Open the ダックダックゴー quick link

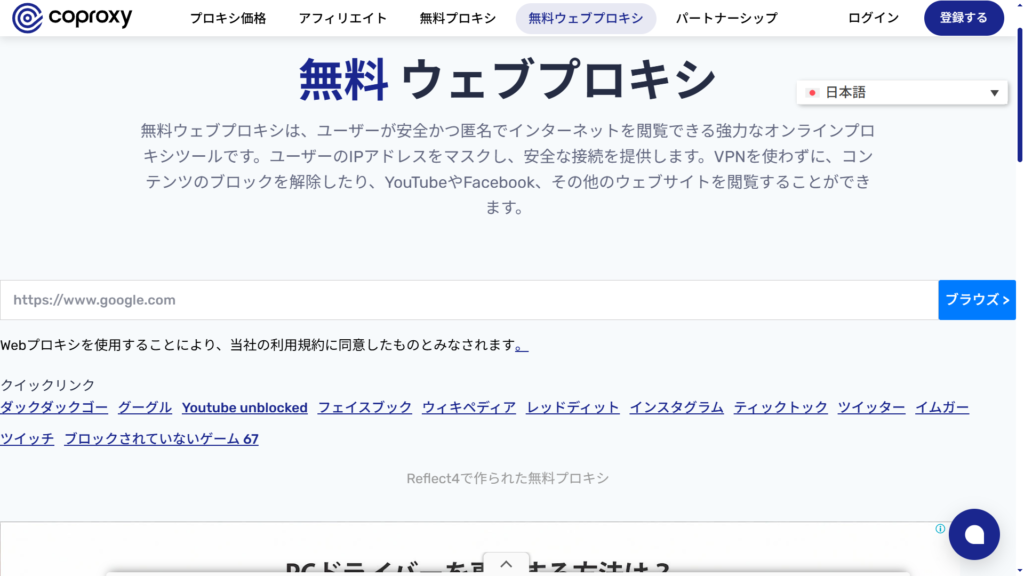click(54, 407)
